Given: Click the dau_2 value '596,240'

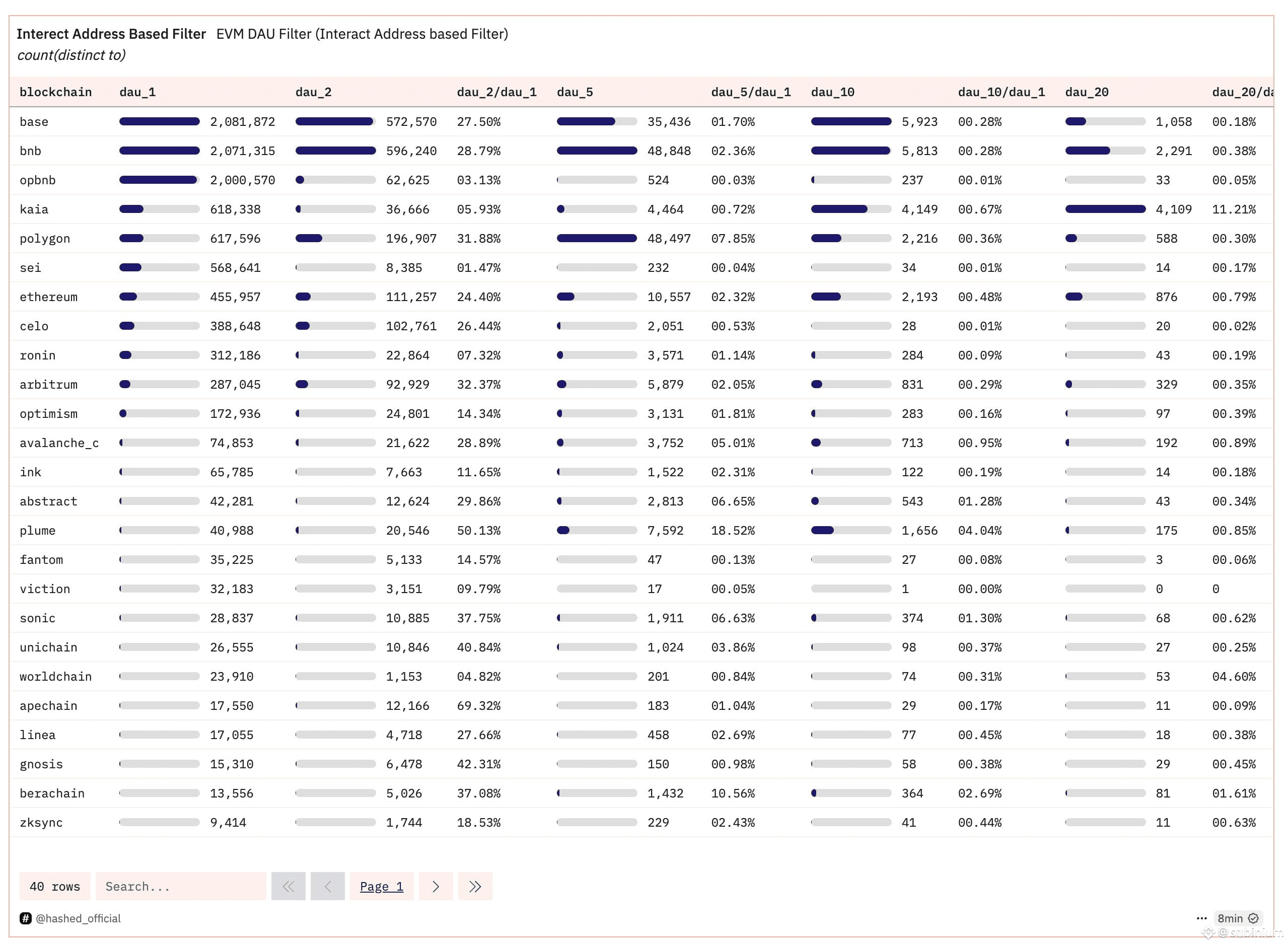Looking at the screenshot, I should pyautogui.click(x=411, y=151).
